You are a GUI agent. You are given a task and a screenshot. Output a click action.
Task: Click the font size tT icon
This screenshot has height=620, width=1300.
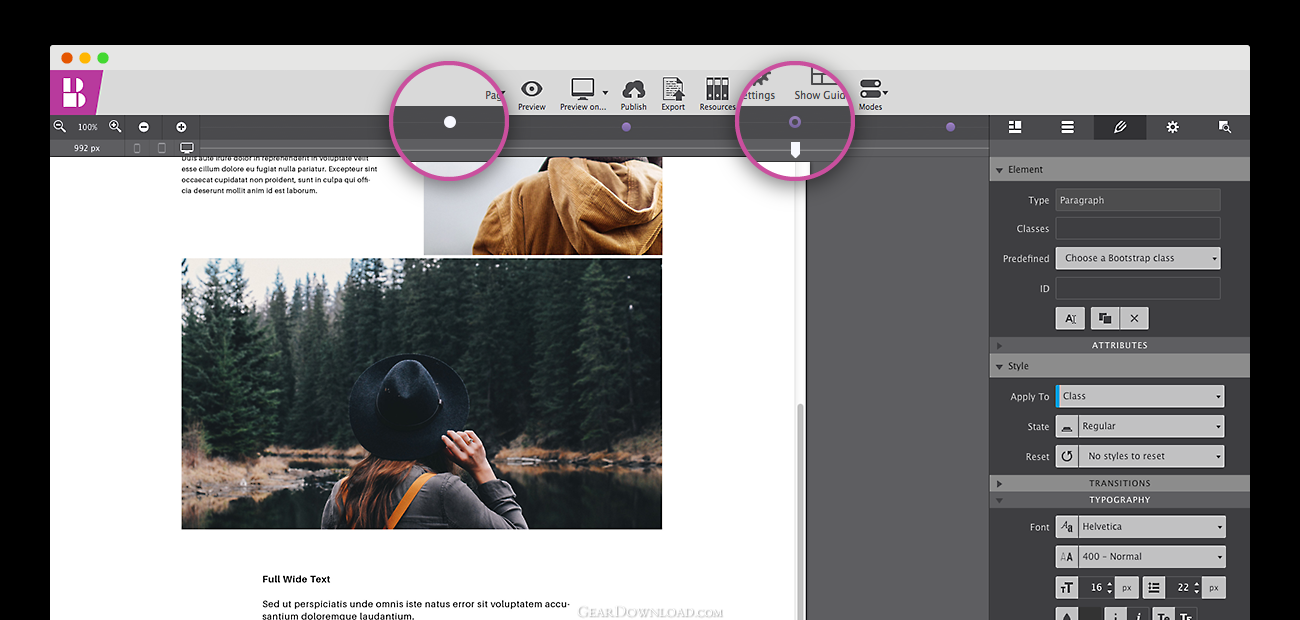[x=1067, y=588]
